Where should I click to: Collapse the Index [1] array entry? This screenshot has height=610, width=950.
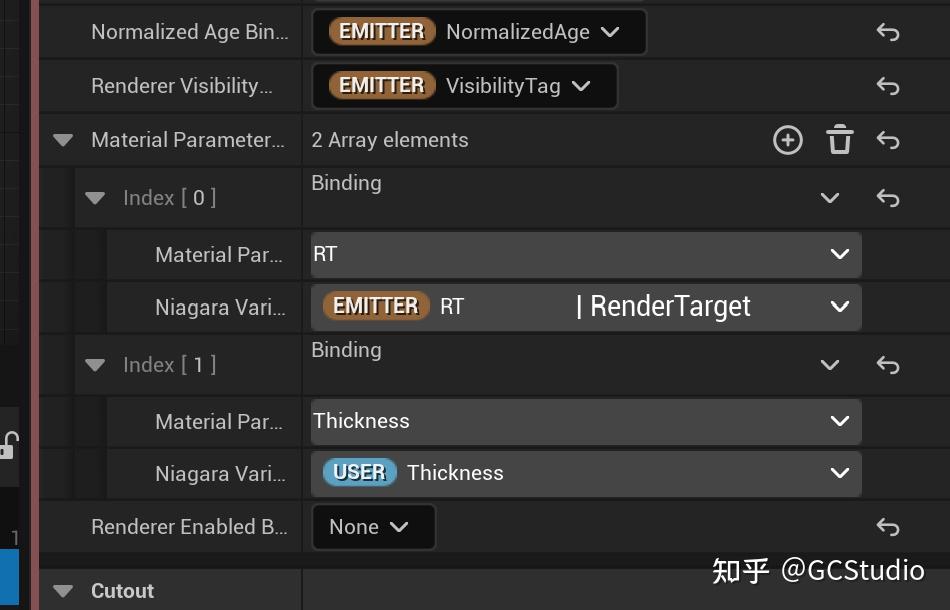[x=95, y=365]
